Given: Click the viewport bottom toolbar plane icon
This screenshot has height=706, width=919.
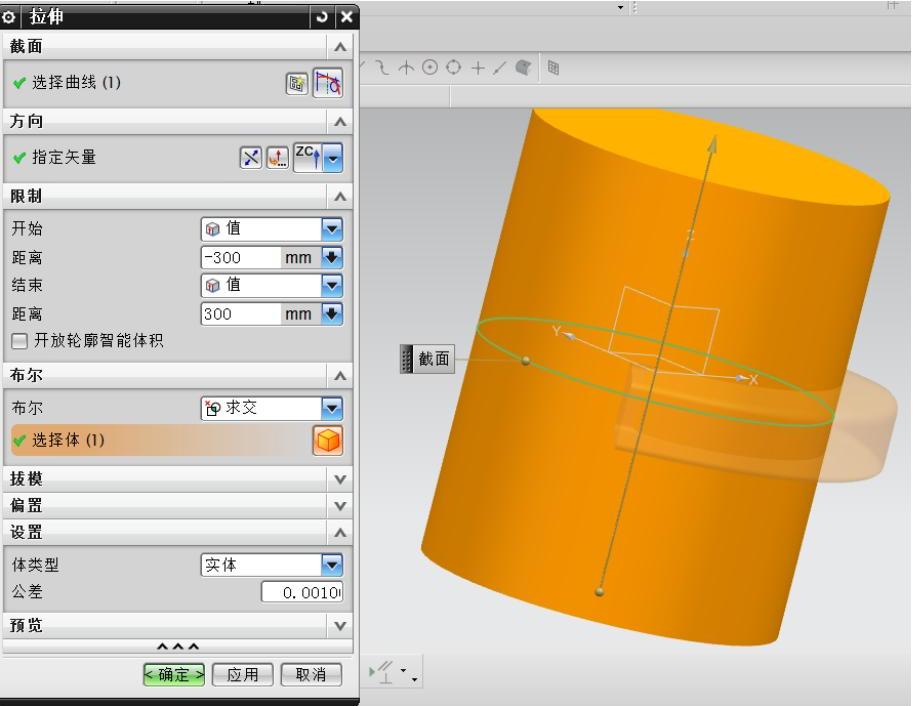Looking at the screenshot, I should click(382, 672).
